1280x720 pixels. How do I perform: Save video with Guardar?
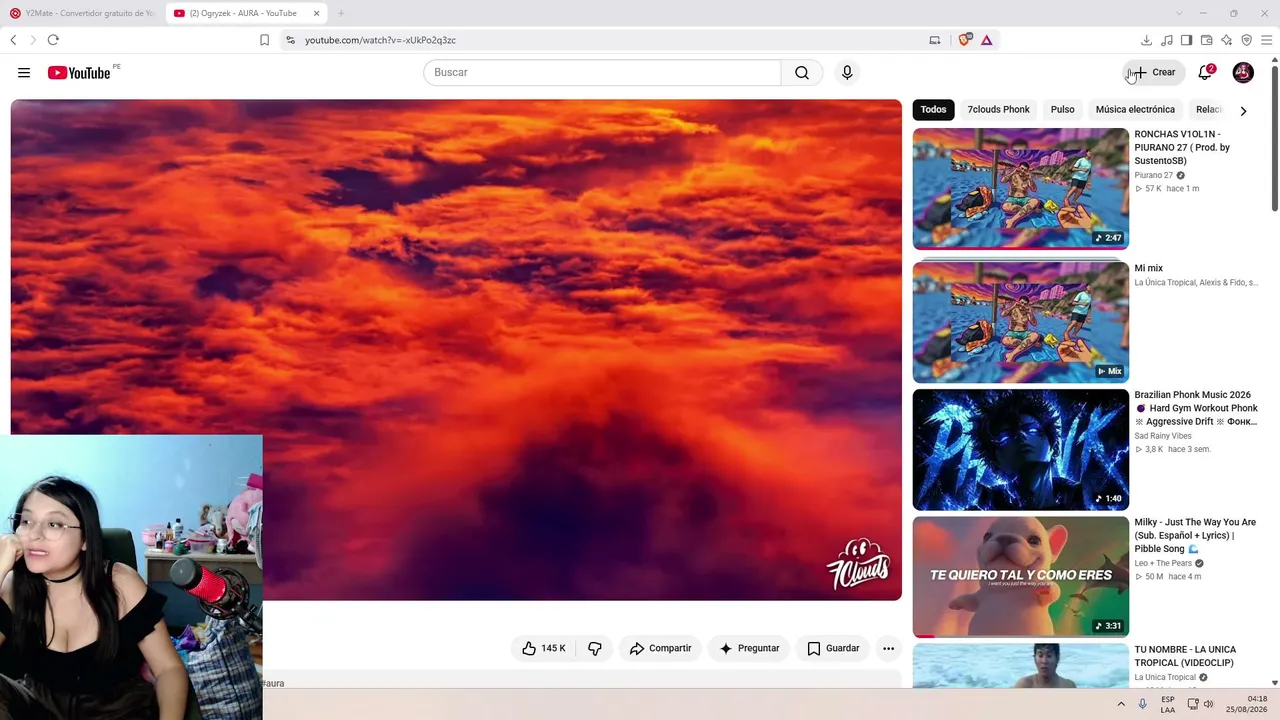tap(833, 648)
